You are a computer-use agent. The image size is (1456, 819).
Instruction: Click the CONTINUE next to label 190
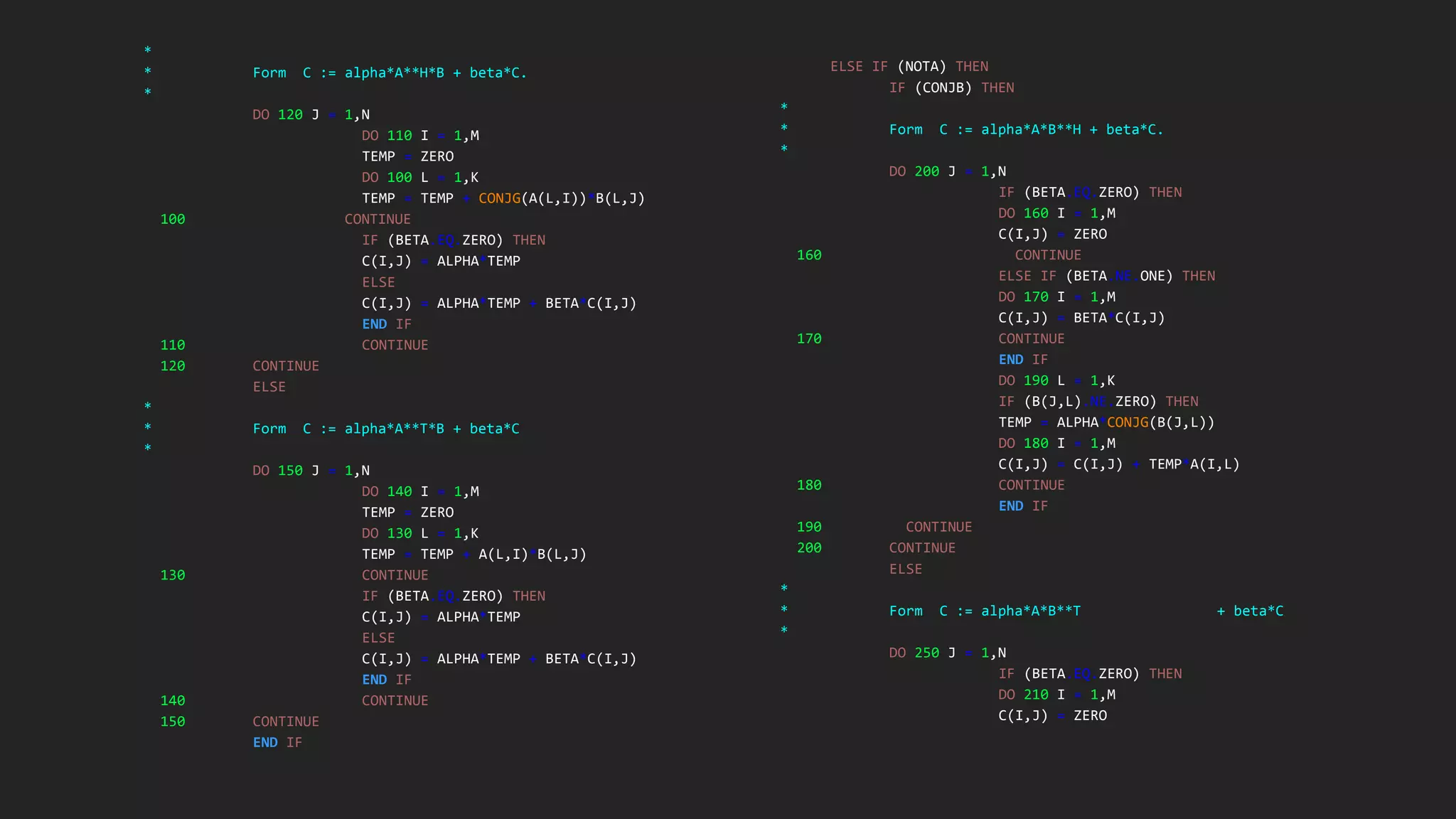click(938, 527)
